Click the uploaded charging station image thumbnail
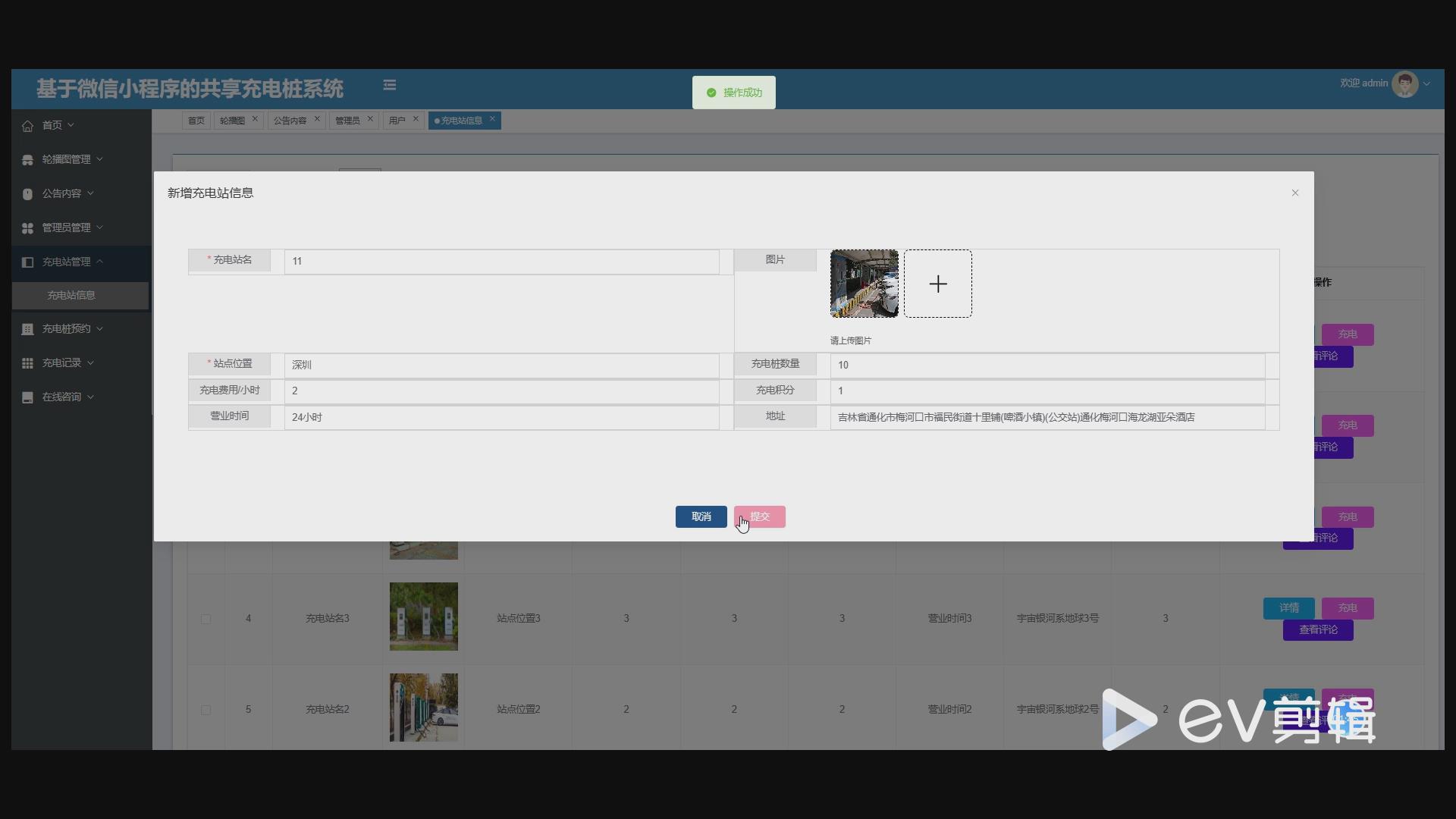 tap(864, 284)
